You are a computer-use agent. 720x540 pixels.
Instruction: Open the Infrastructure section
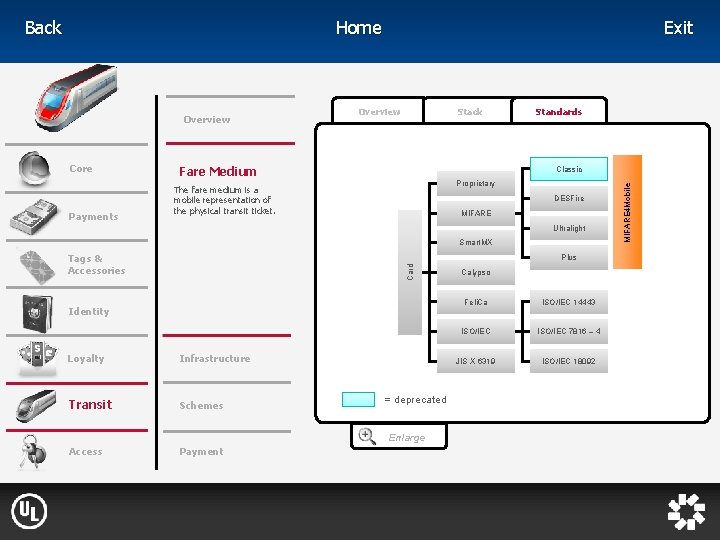click(x=214, y=359)
